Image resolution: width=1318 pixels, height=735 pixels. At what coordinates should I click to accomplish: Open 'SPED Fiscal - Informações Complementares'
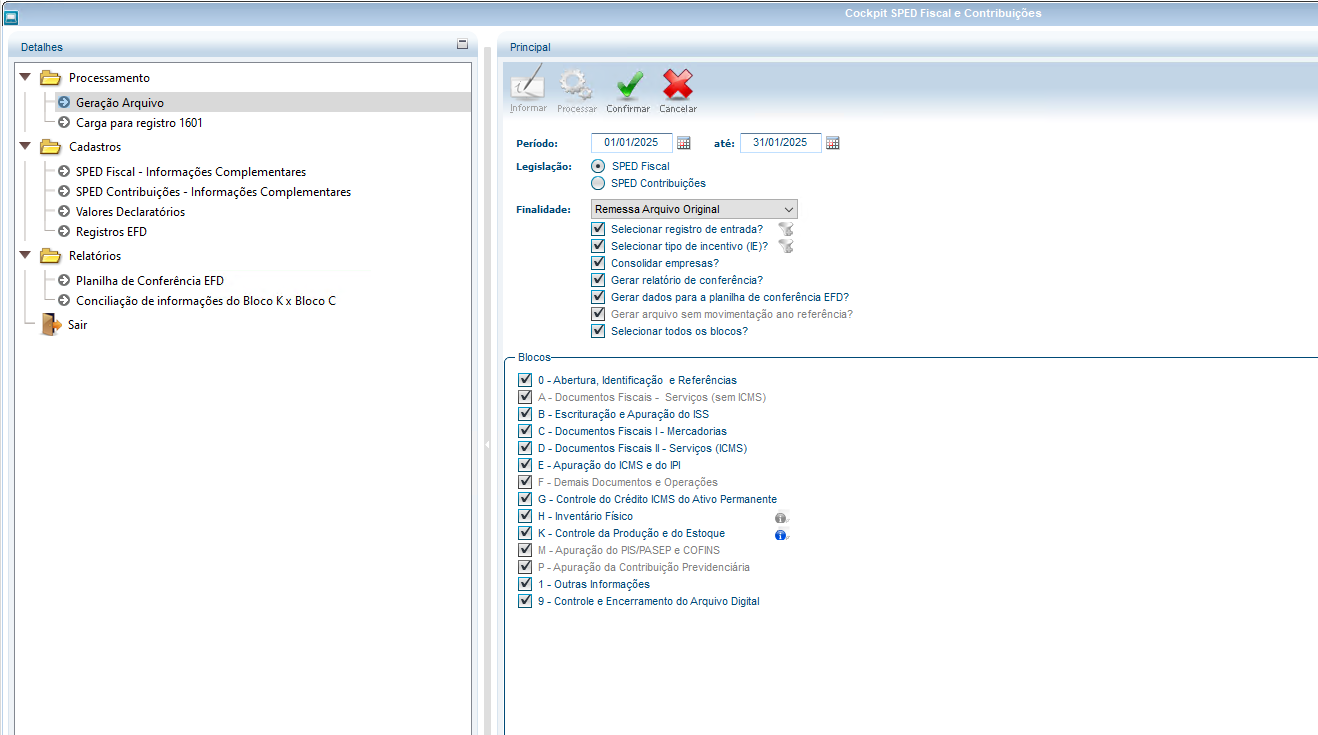(191, 172)
